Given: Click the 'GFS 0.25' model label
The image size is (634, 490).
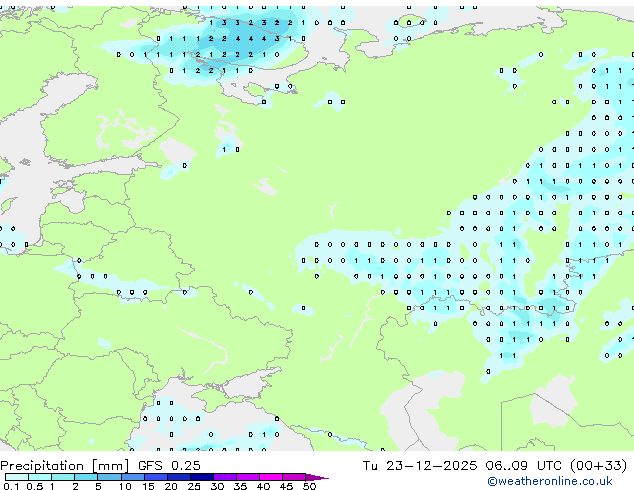Looking at the screenshot, I should tap(169, 466).
